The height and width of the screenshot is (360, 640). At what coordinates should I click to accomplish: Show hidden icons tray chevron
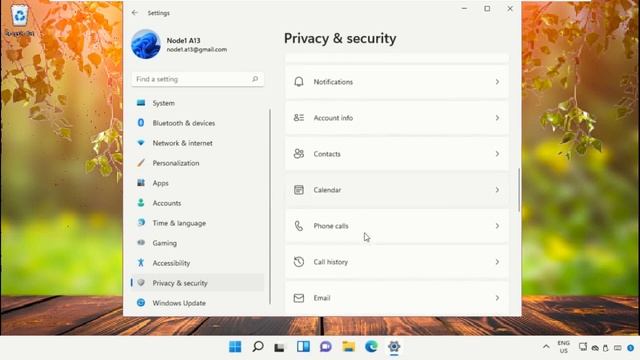546,347
